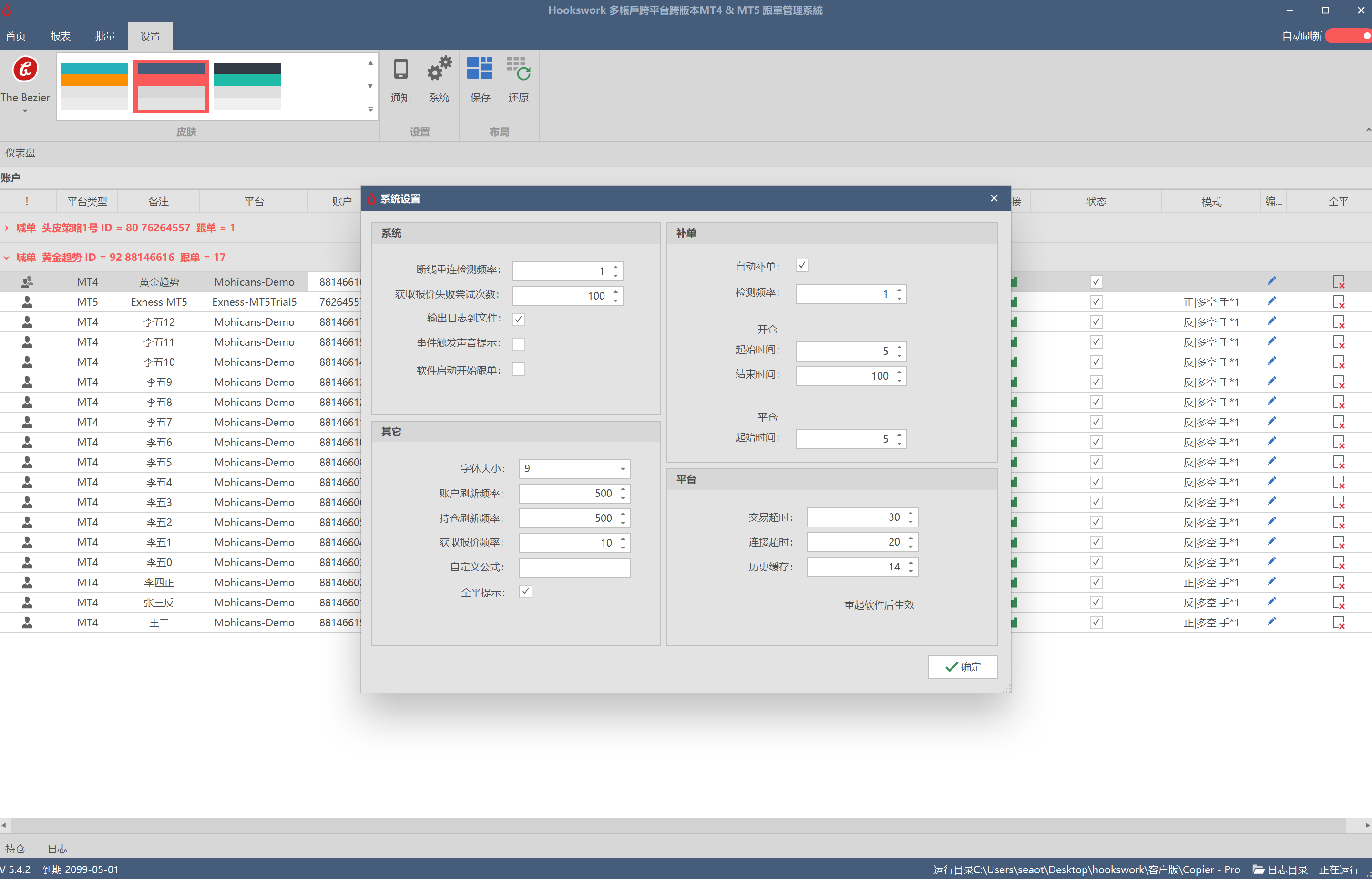This screenshot has height=879, width=1372.
Task: Open the 持仓 bottom tab
Action: point(15,848)
